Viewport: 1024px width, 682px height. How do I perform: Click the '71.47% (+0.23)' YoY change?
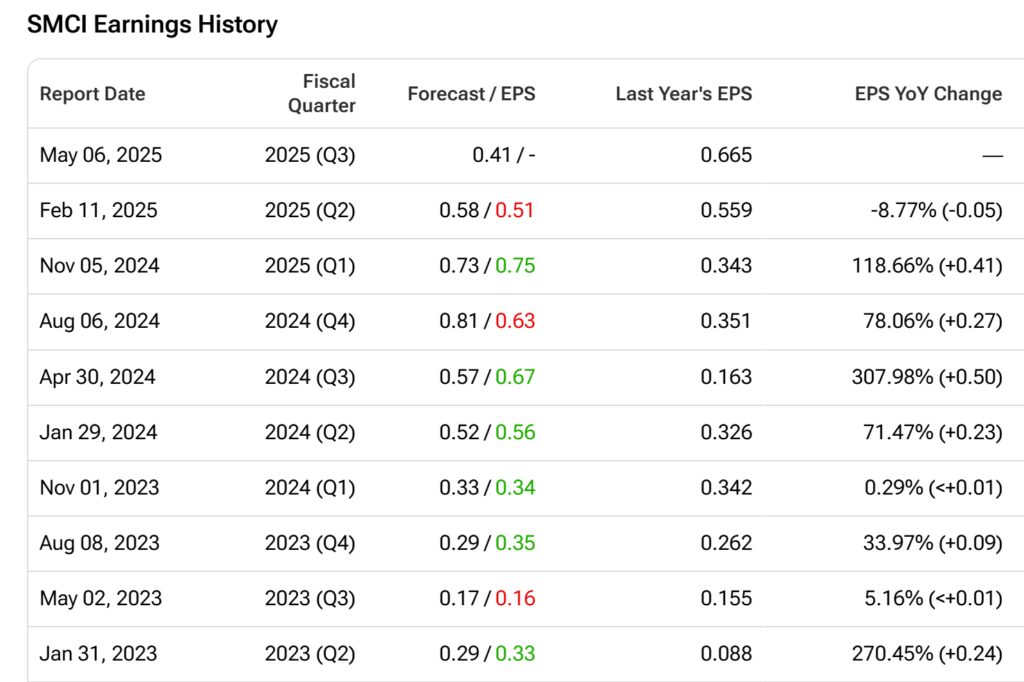click(933, 432)
